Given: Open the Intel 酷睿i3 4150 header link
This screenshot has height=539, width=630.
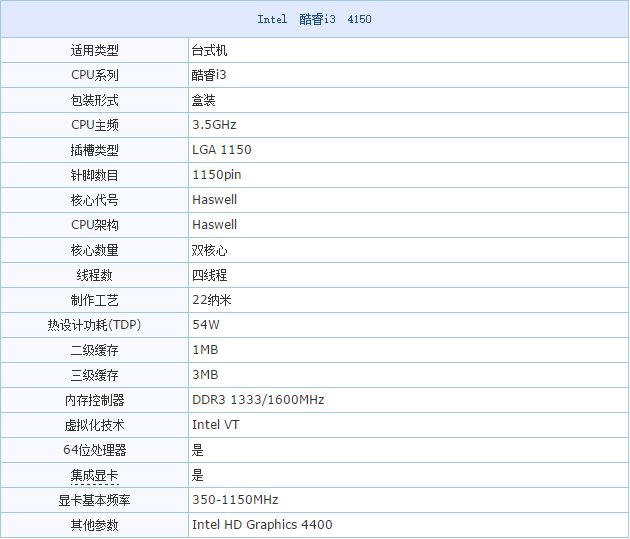Looking at the screenshot, I should (314, 19).
